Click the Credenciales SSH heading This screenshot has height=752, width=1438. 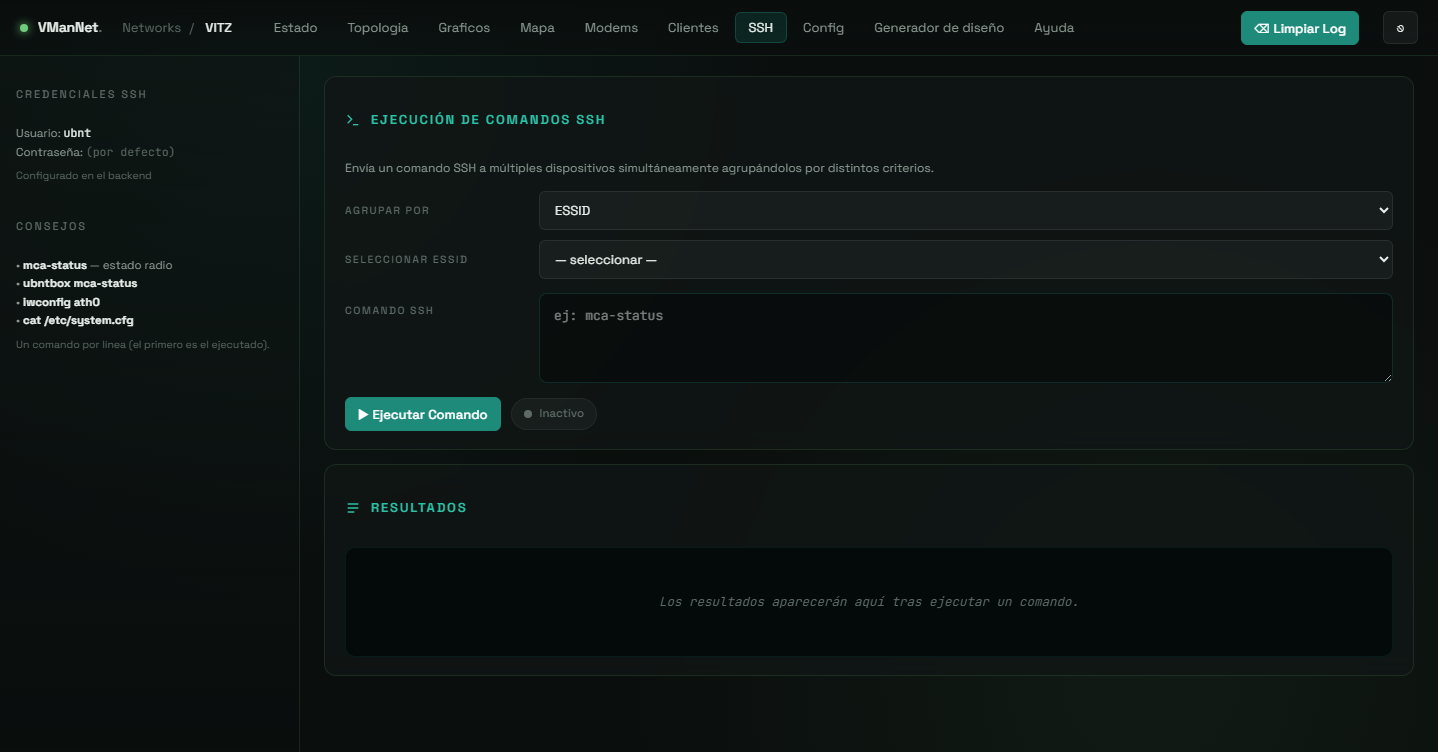click(82, 95)
